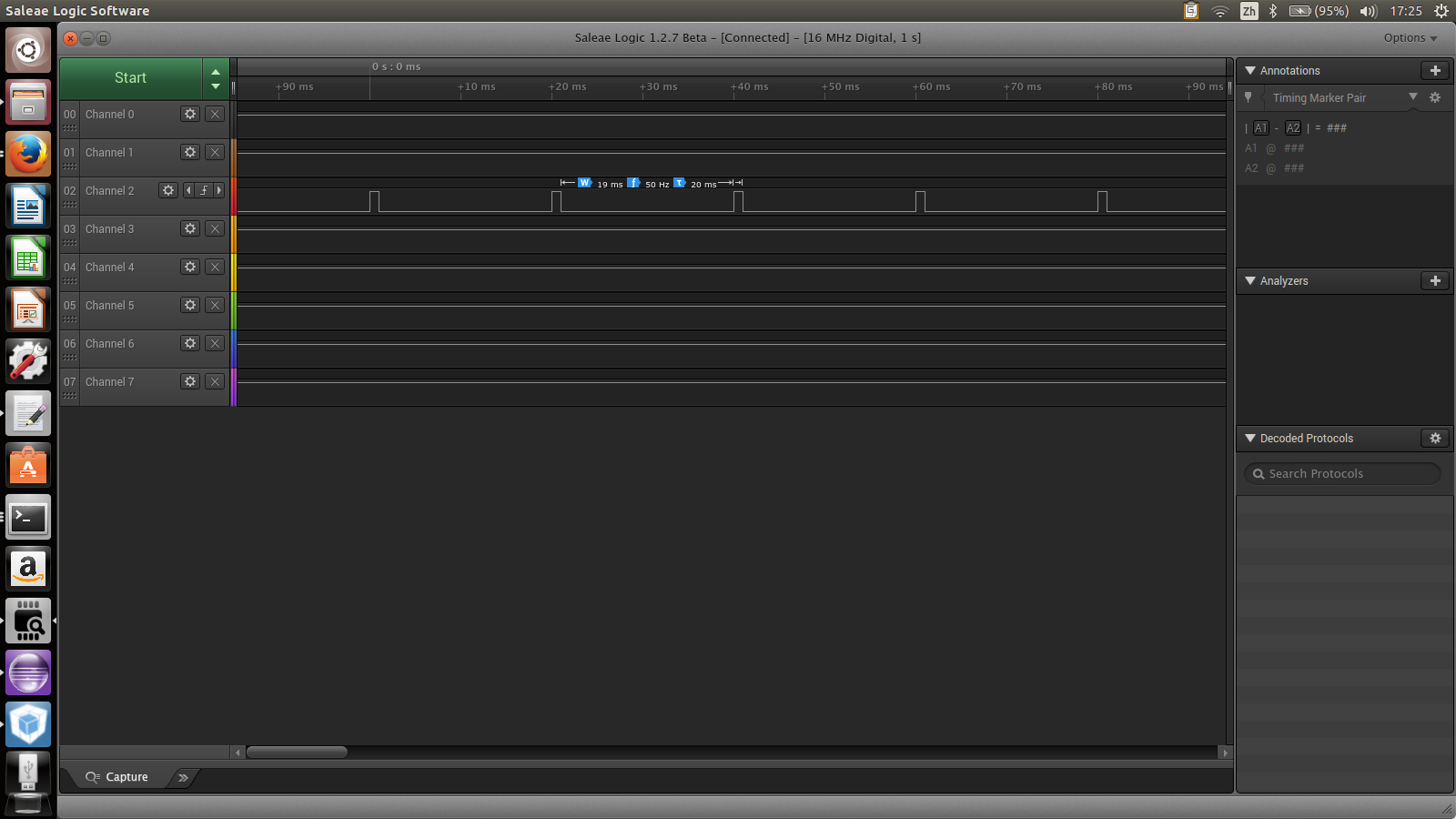This screenshot has height=819, width=1456.
Task: Open the Bluetooth indicator menu
Action: [1273, 11]
